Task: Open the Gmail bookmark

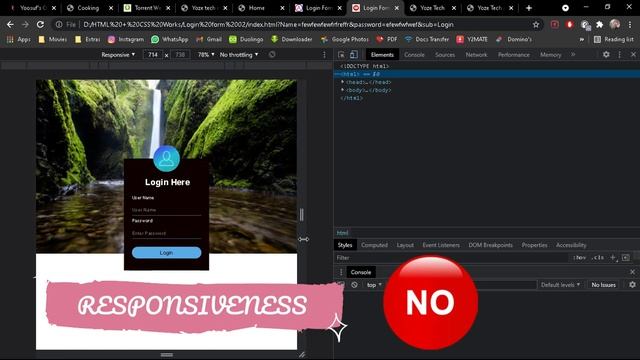Action: [x=209, y=39]
